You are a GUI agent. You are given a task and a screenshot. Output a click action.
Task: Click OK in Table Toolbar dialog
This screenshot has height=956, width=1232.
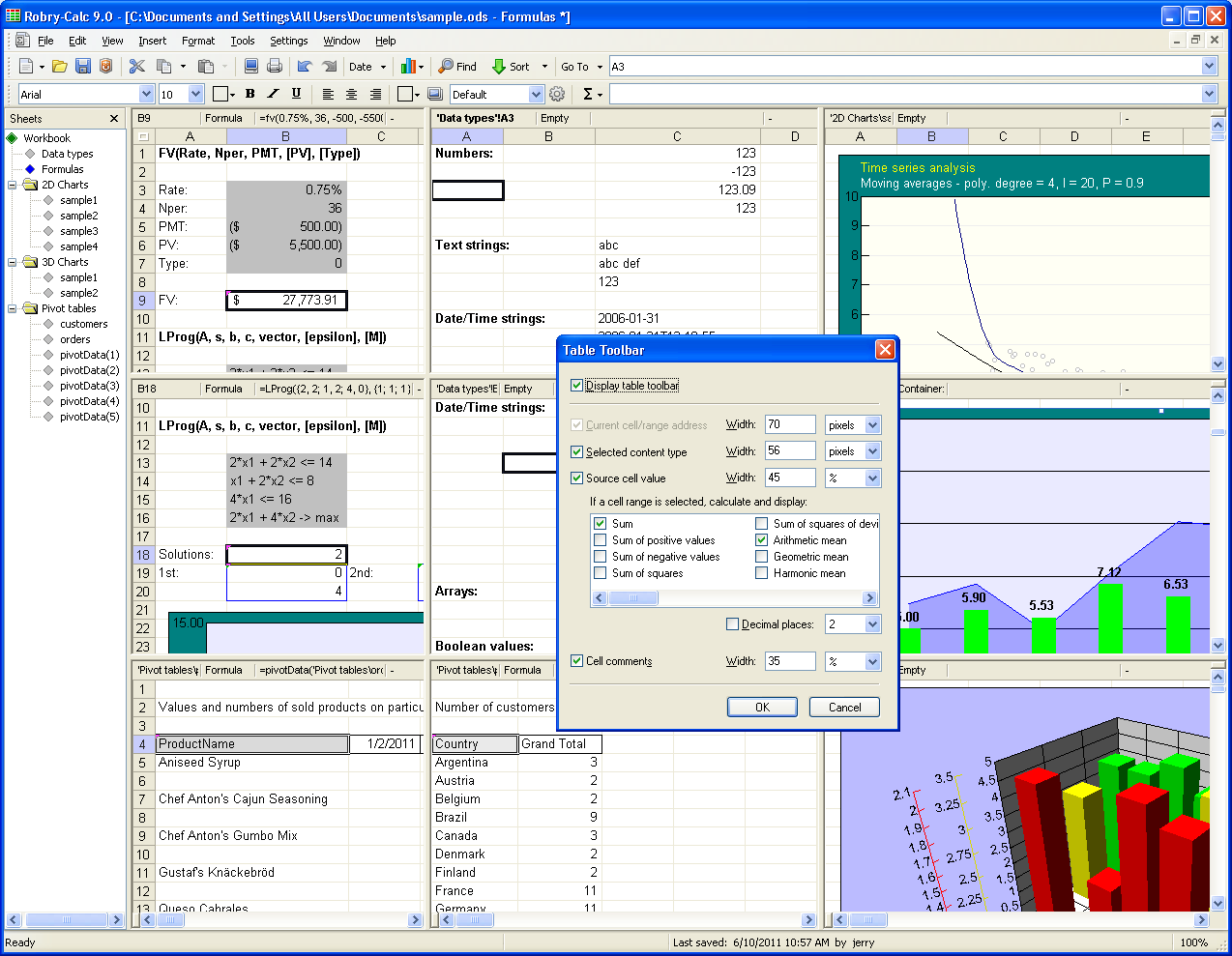(x=762, y=708)
